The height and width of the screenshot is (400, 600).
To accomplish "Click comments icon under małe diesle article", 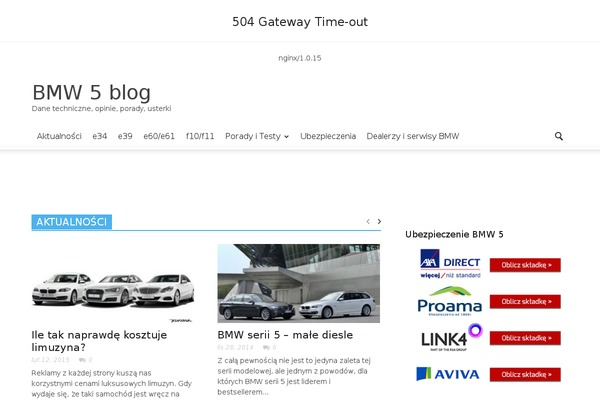I will 266,348.
